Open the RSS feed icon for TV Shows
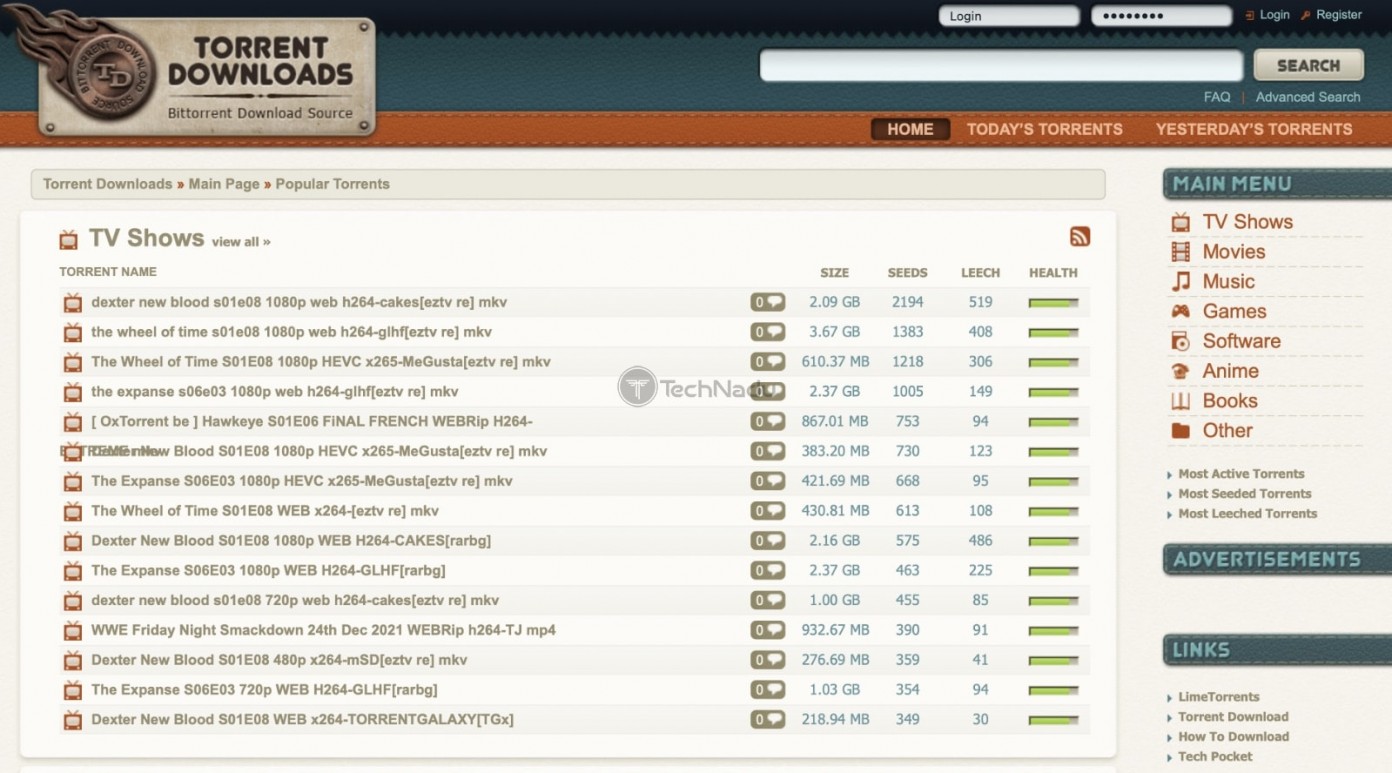Screen dimensions: 1392x773 (1080, 237)
